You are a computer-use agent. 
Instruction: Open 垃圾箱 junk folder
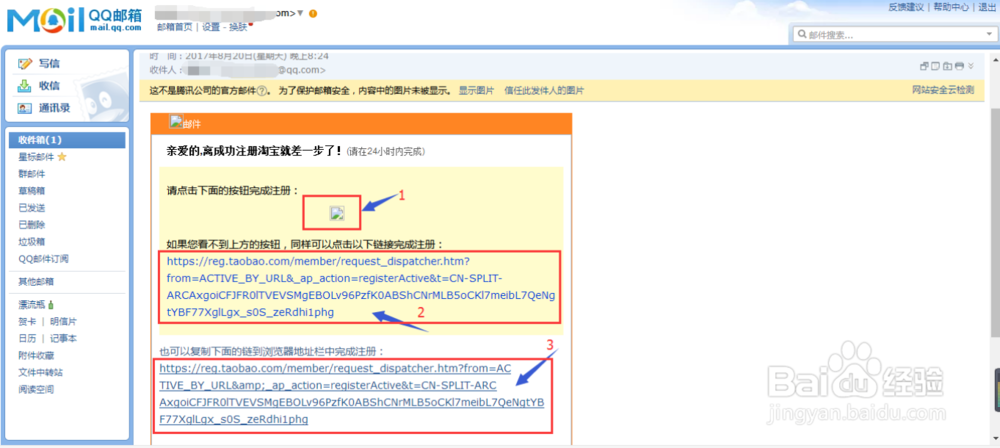pyautogui.click(x=32, y=242)
